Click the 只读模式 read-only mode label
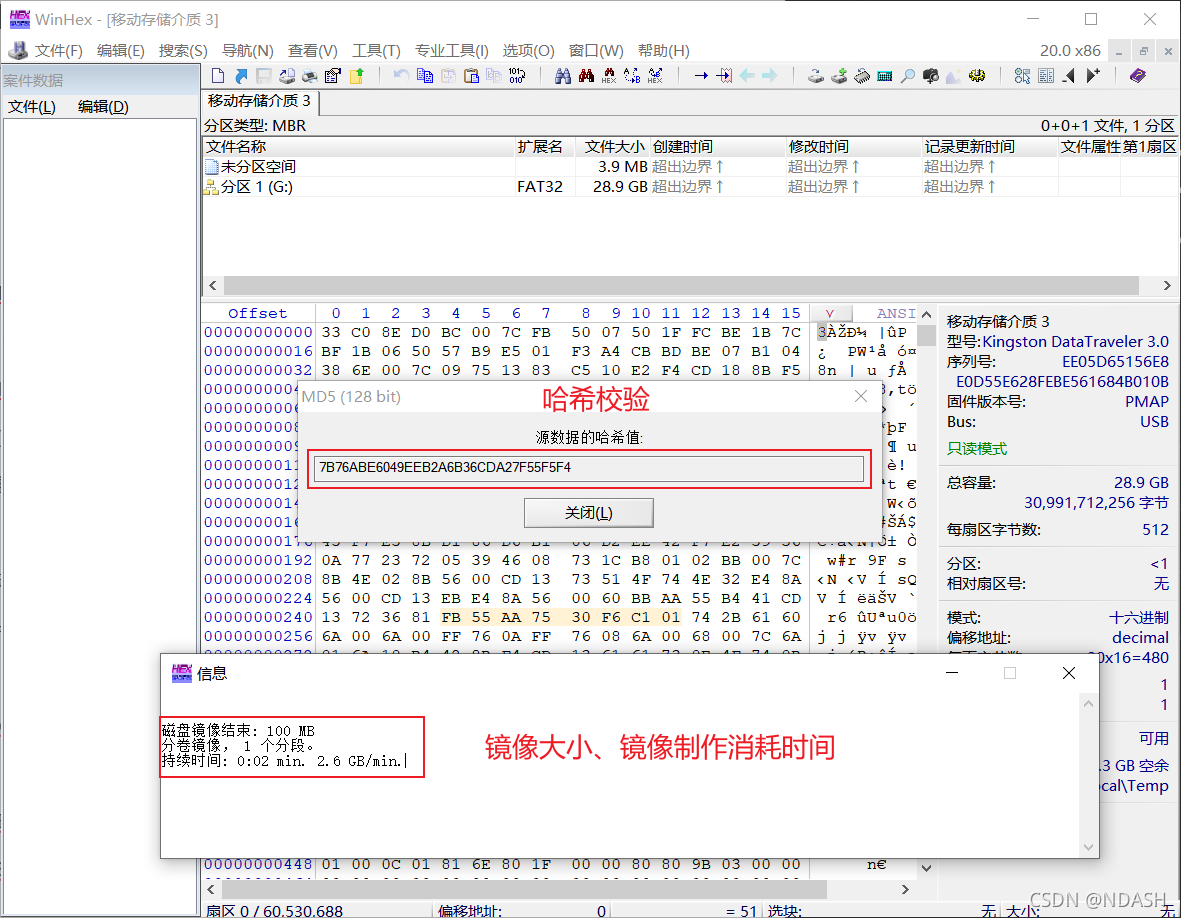The width and height of the screenshot is (1181, 918). (976, 449)
